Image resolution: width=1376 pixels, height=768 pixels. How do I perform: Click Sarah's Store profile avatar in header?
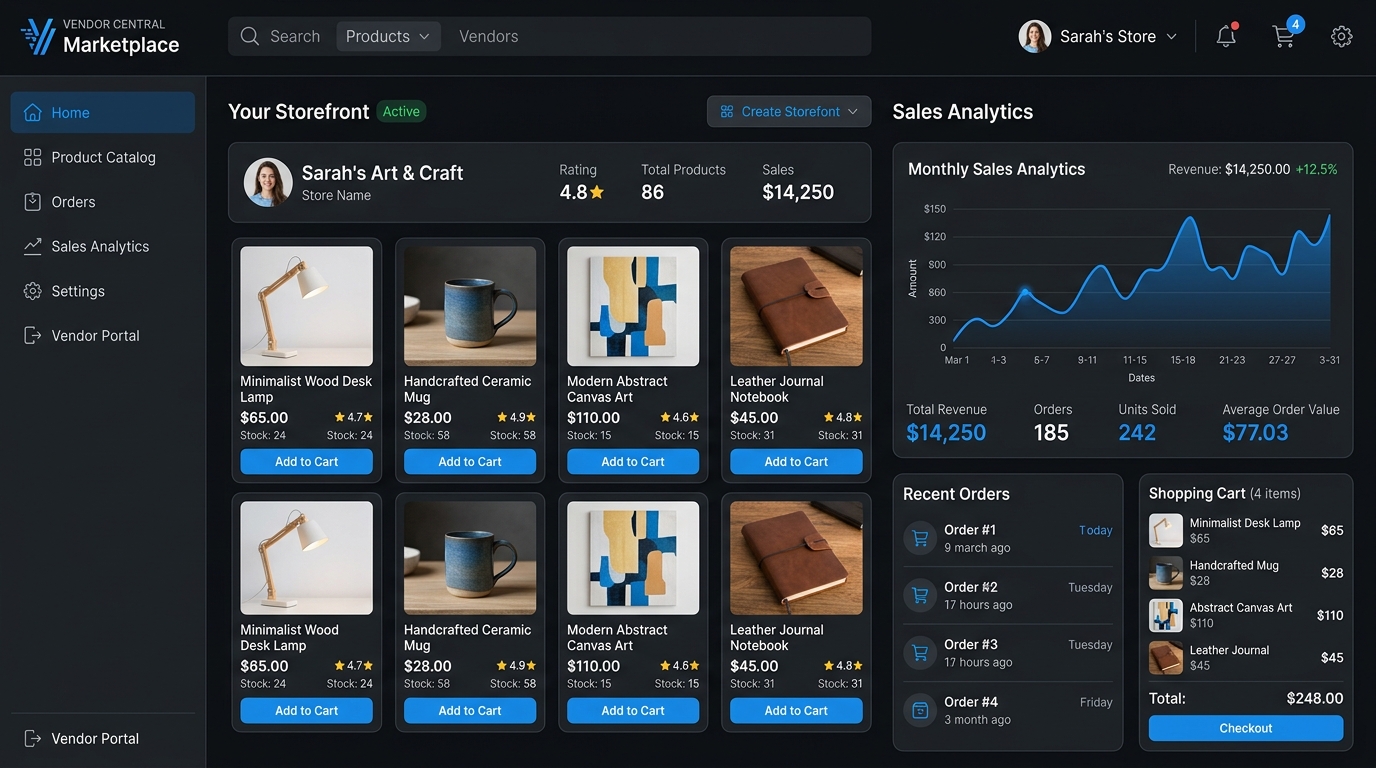tap(1035, 36)
